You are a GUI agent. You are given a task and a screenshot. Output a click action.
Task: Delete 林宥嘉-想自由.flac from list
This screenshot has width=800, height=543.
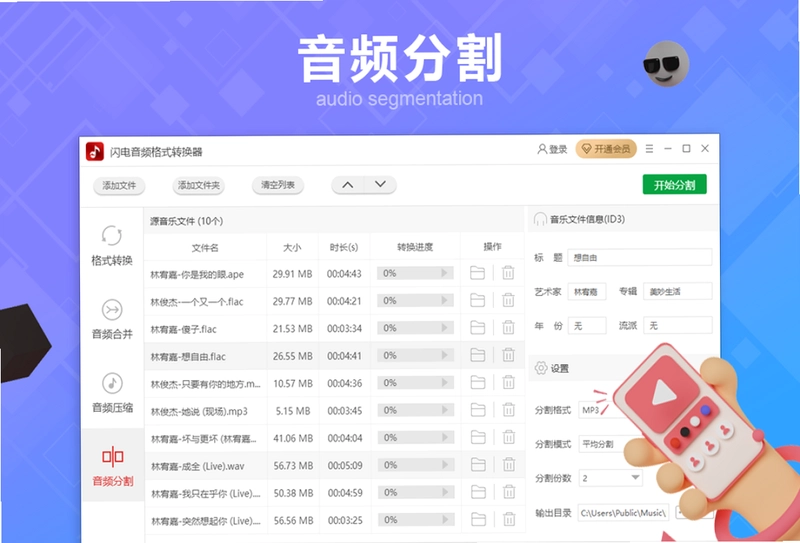point(508,355)
